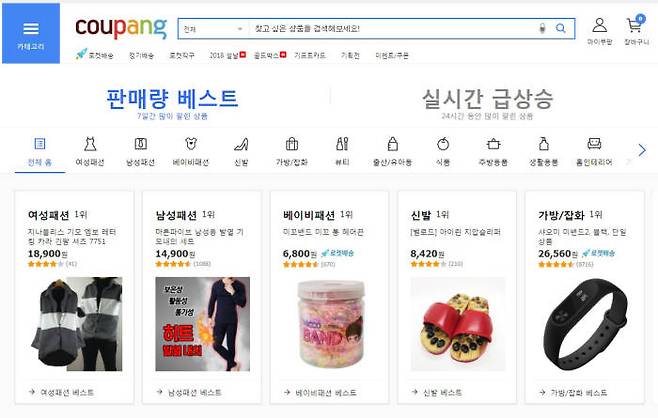The height and width of the screenshot is (418, 658).
Task: Select the women's fashion dress icon
Action: pyautogui.click(x=90, y=144)
